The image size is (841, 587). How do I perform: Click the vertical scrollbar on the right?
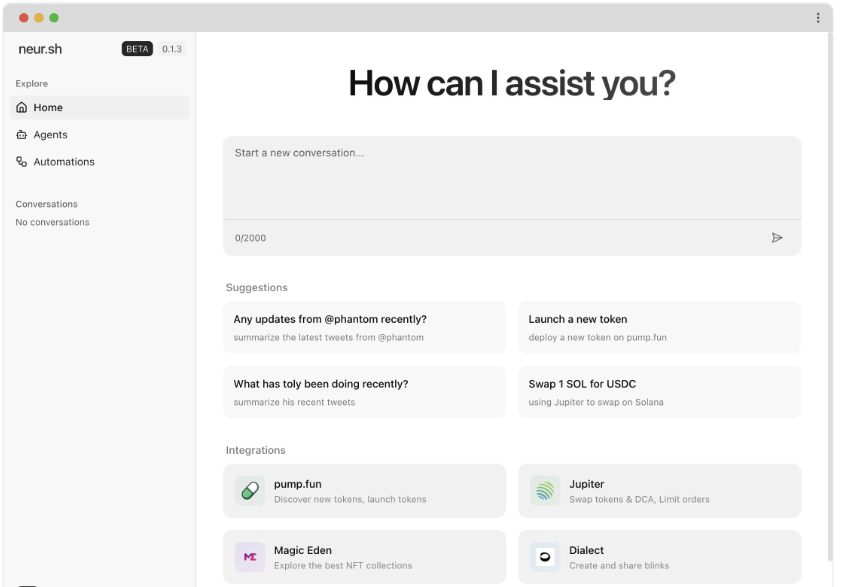[830, 295]
